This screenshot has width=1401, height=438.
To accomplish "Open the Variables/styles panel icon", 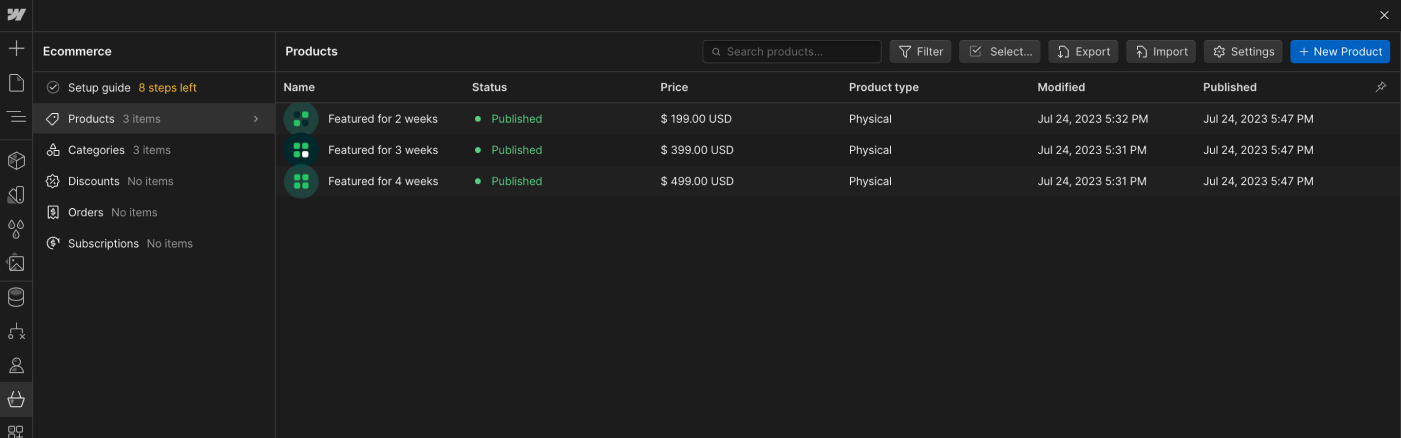I will click(x=16, y=195).
